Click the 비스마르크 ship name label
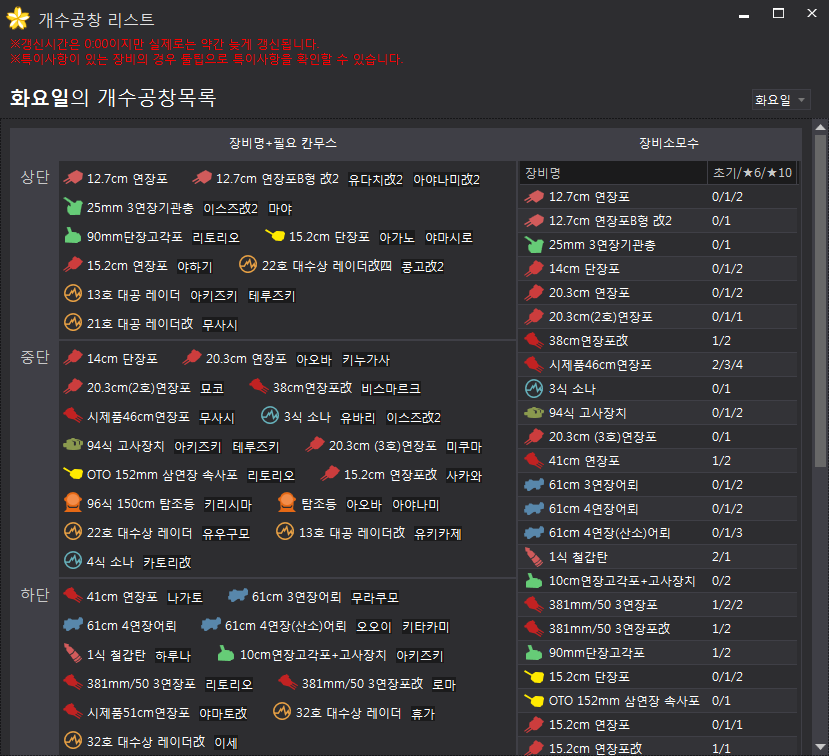Viewport: 829px width, 756px height. pos(391,388)
